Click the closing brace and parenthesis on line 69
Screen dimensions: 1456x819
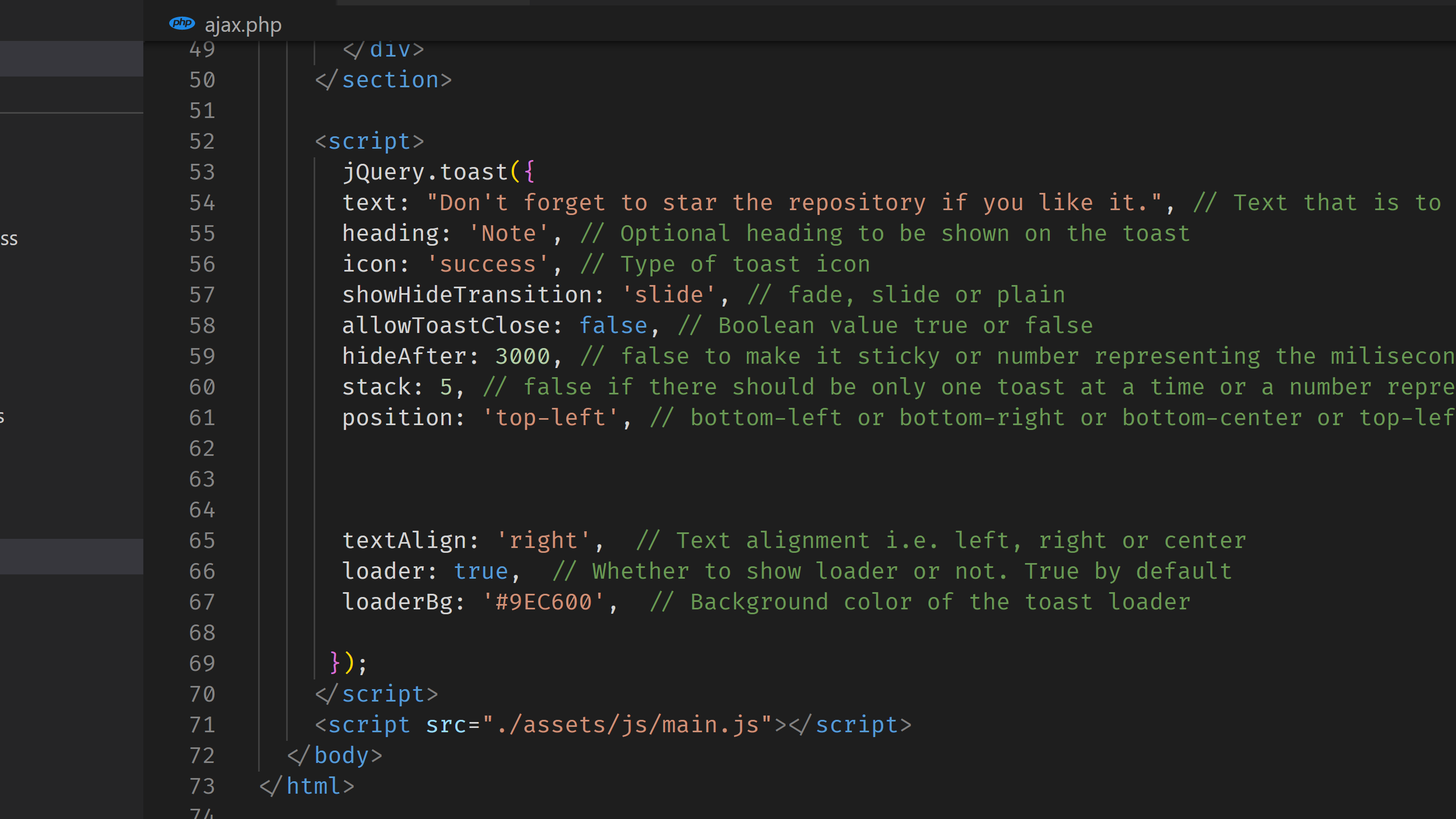(x=342, y=662)
